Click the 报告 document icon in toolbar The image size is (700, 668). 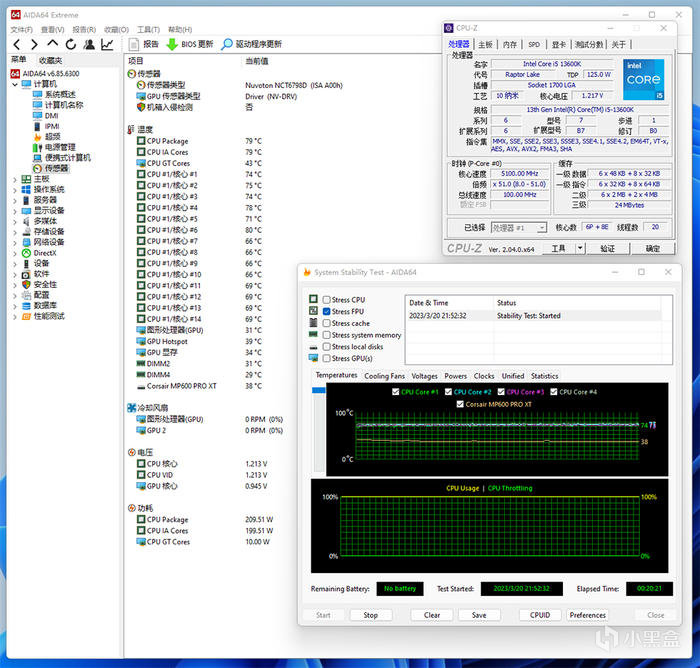(134, 44)
